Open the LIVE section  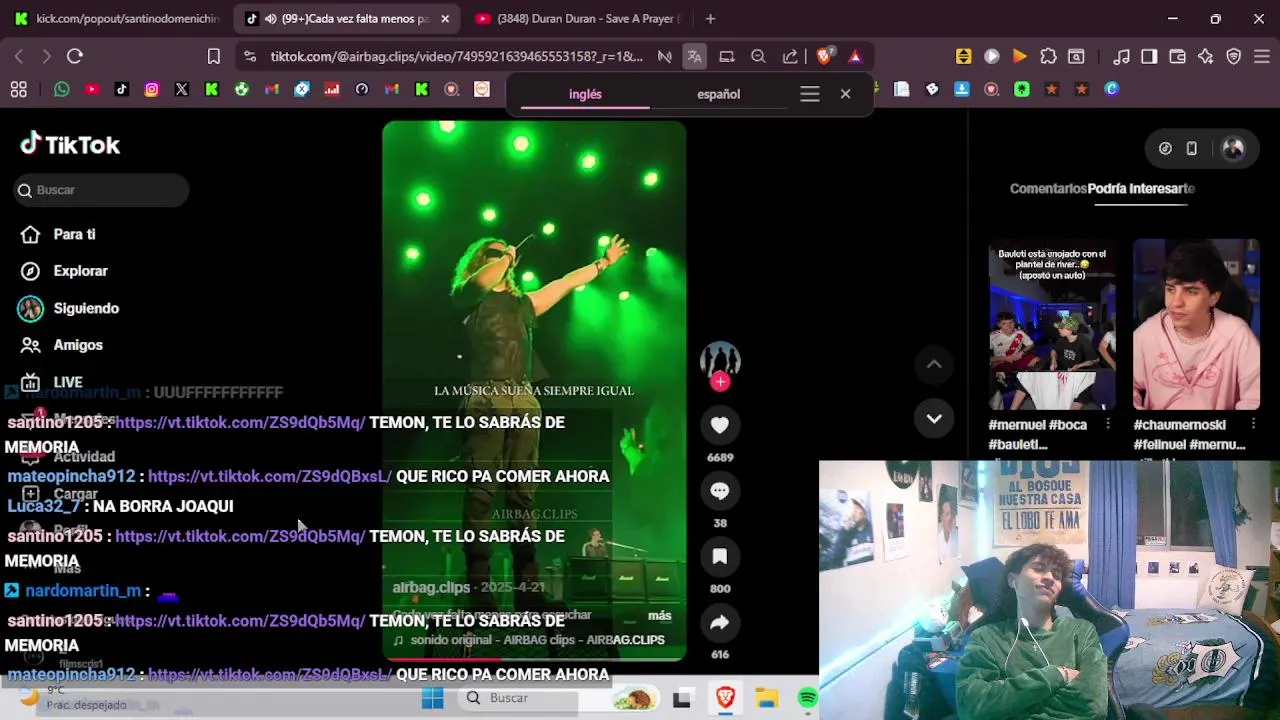pos(52,382)
